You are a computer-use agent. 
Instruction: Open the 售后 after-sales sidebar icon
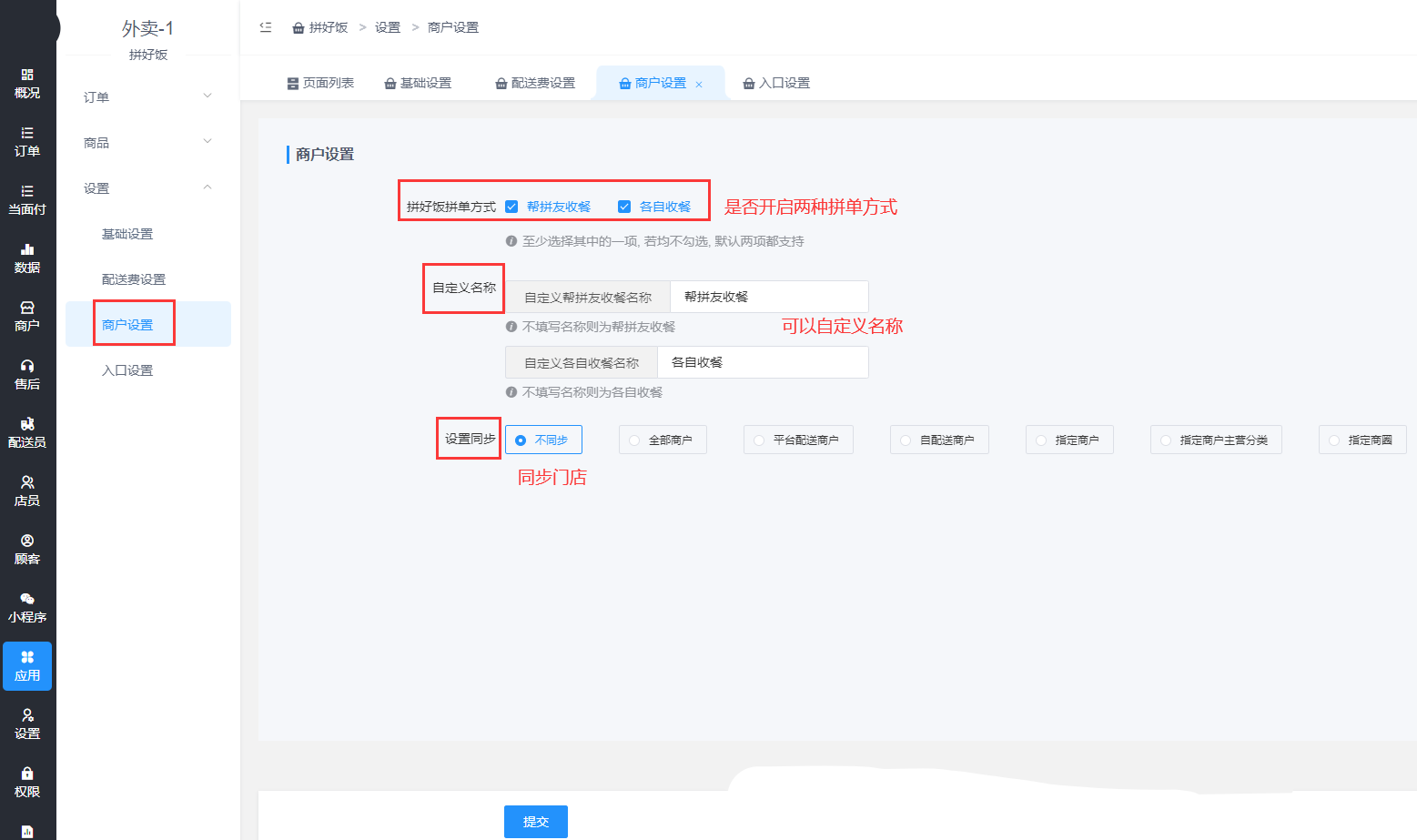point(27,375)
